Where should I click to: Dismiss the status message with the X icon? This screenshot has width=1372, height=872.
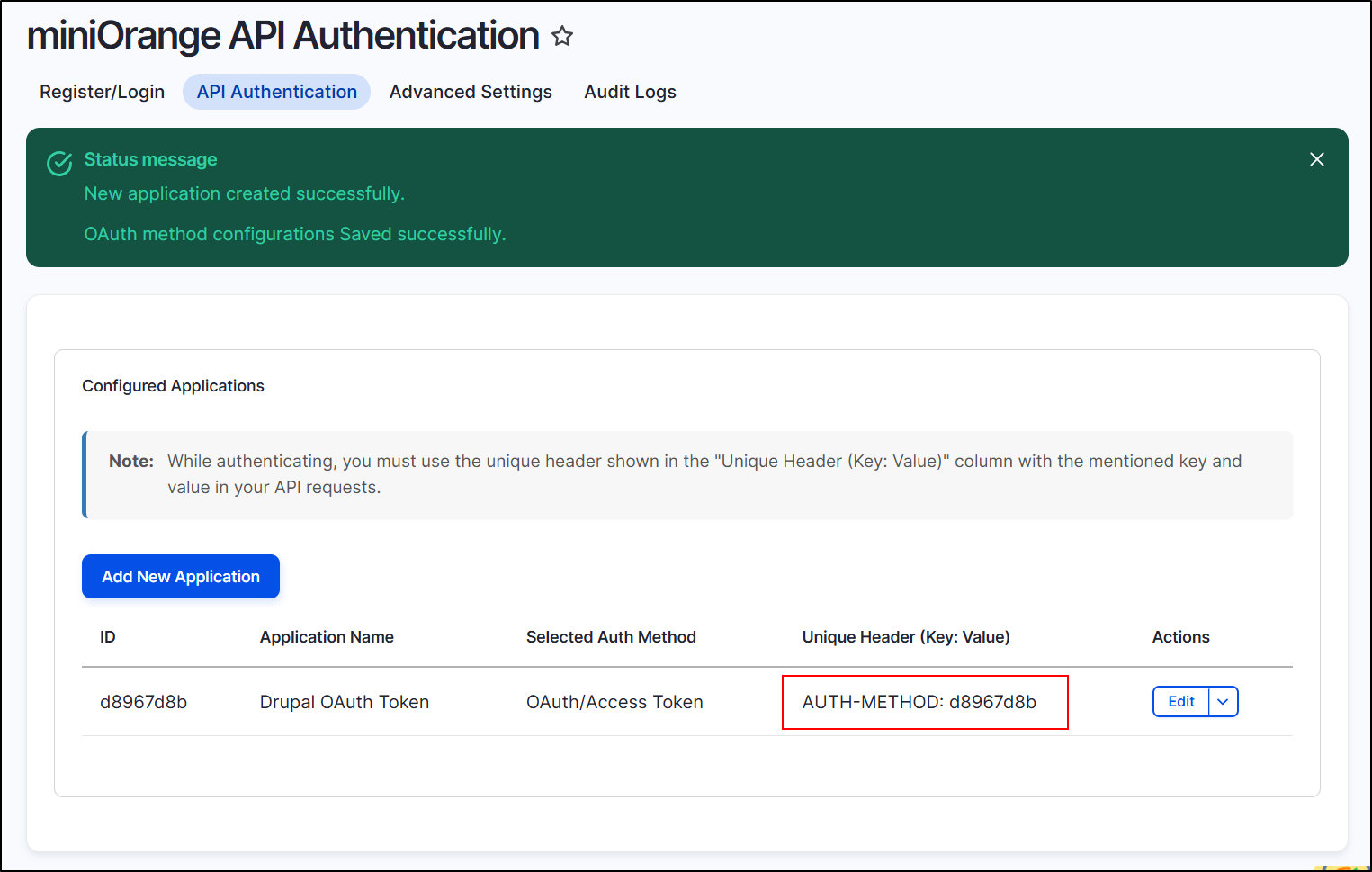1316,159
